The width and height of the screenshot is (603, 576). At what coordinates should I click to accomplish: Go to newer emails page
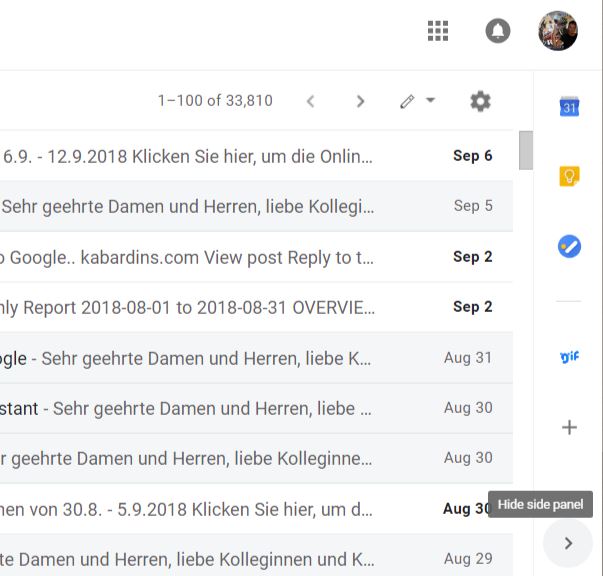point(310,101)
